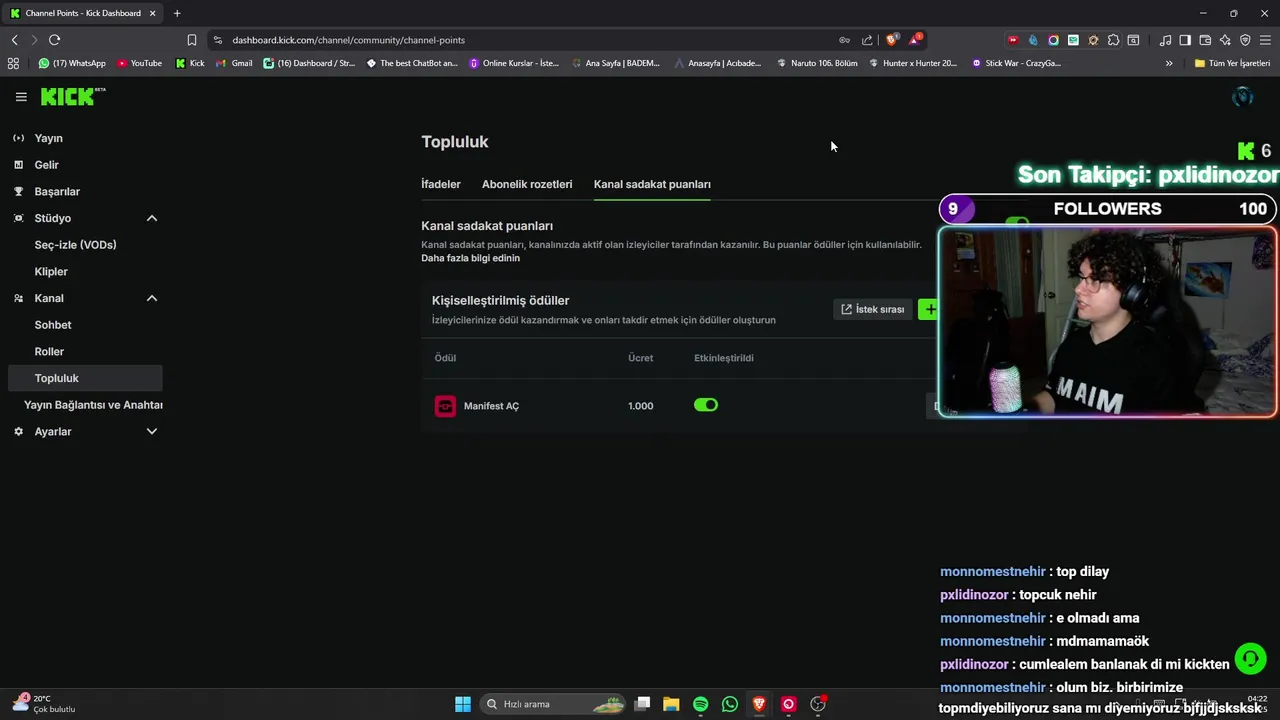Open WhatsApp bookmark
The width and height of the screenshot is (1280, 720).
point(72,63)
